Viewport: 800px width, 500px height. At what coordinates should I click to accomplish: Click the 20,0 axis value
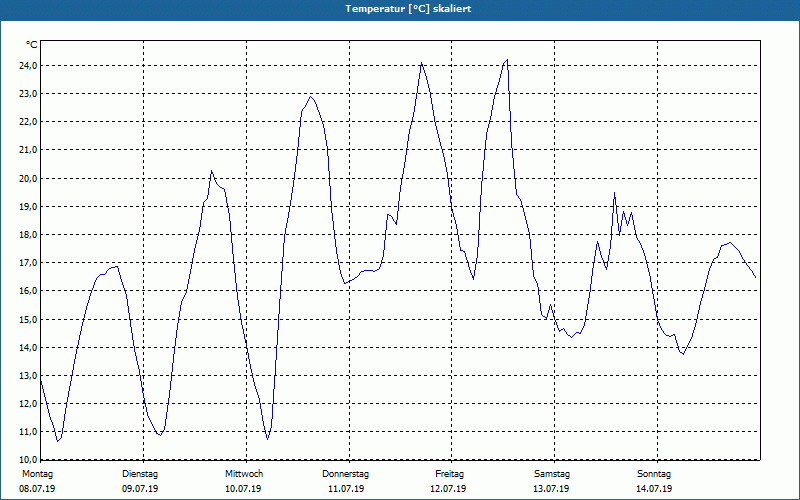[x=28, y=178]
